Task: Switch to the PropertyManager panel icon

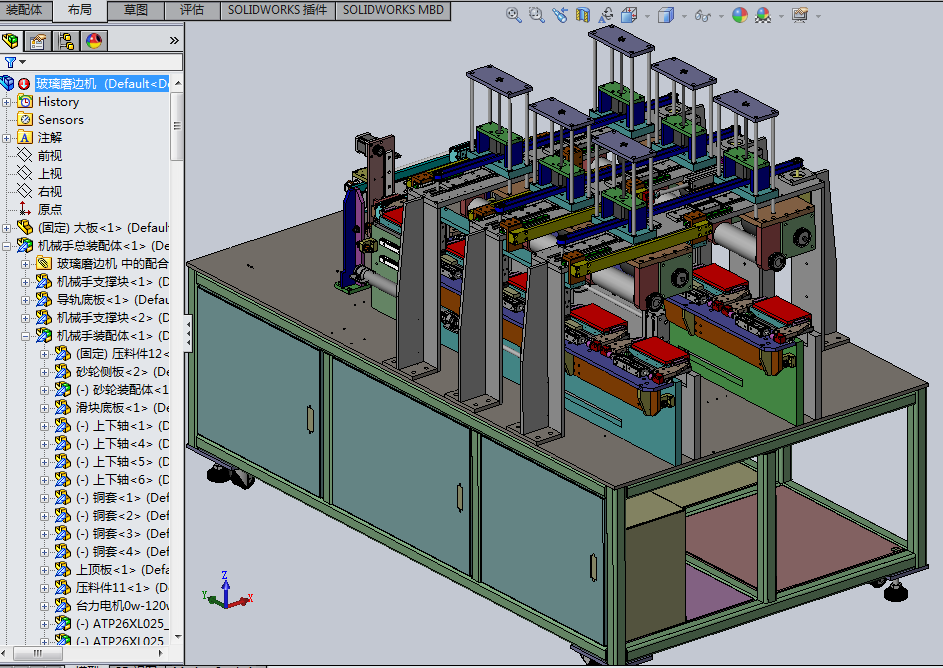Action: coord(38,41)
